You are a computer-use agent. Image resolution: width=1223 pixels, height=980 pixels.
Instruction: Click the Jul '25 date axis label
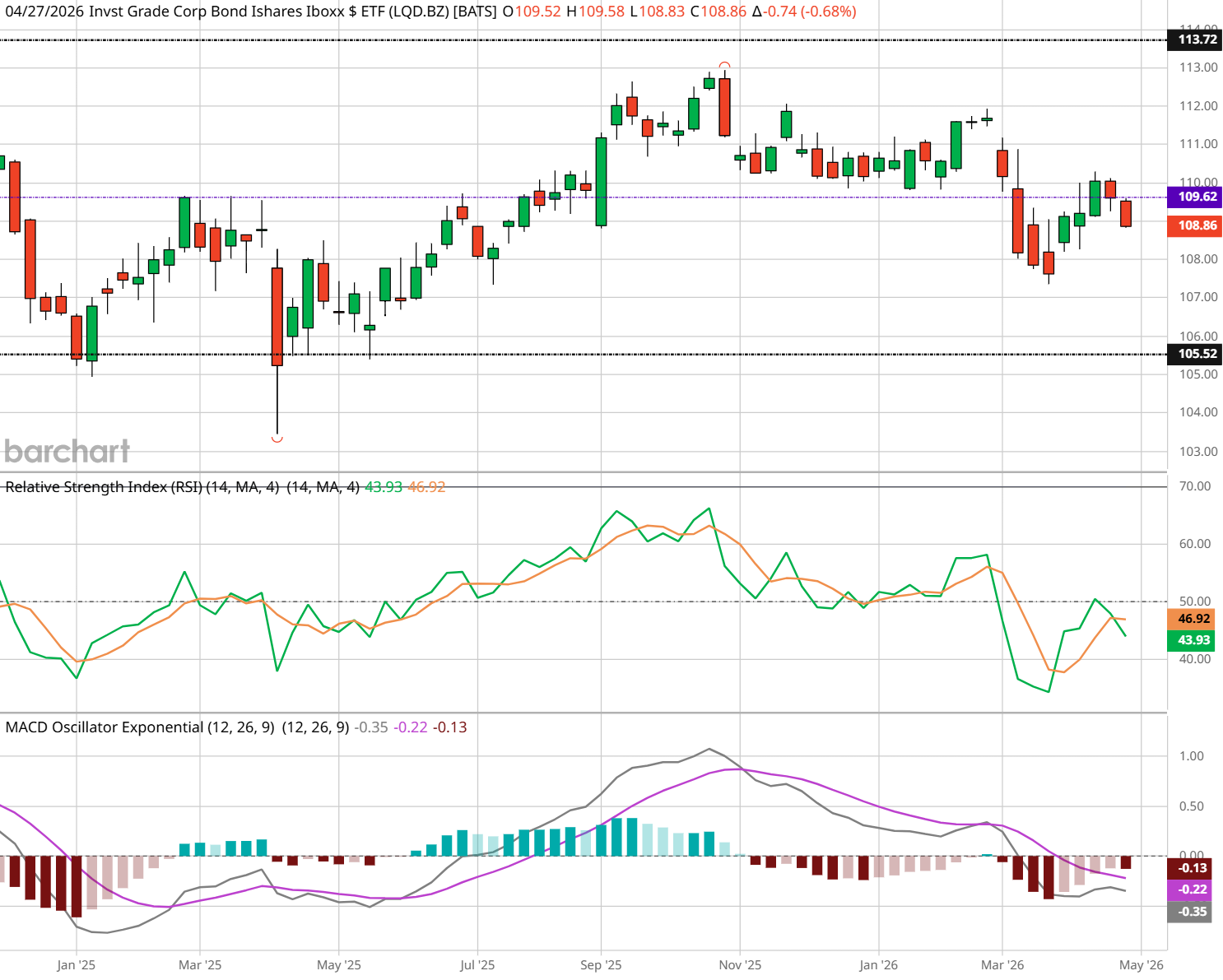[477, 965]
